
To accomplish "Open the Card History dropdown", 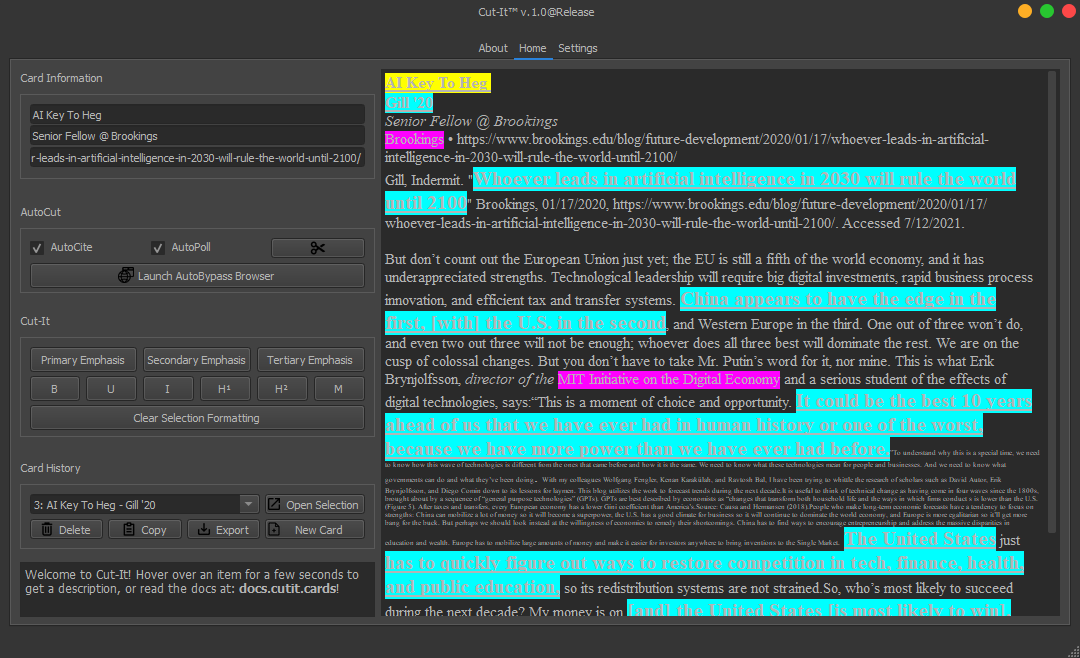I will click(145, 504).
